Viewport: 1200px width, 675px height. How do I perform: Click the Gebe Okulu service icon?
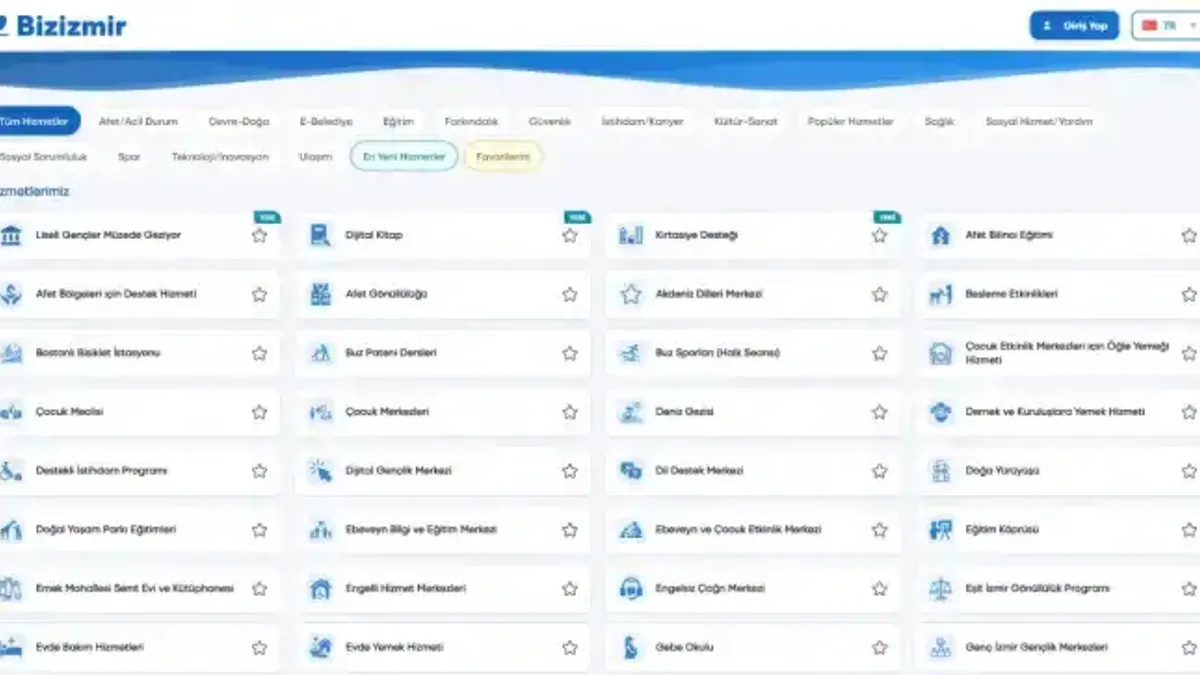click(x=630, y=648)
